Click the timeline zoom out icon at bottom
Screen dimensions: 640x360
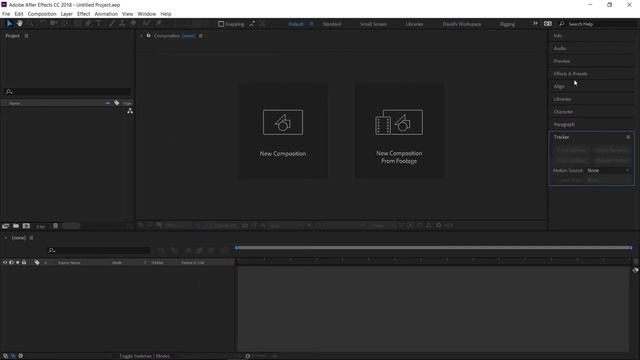pos(239,356)
